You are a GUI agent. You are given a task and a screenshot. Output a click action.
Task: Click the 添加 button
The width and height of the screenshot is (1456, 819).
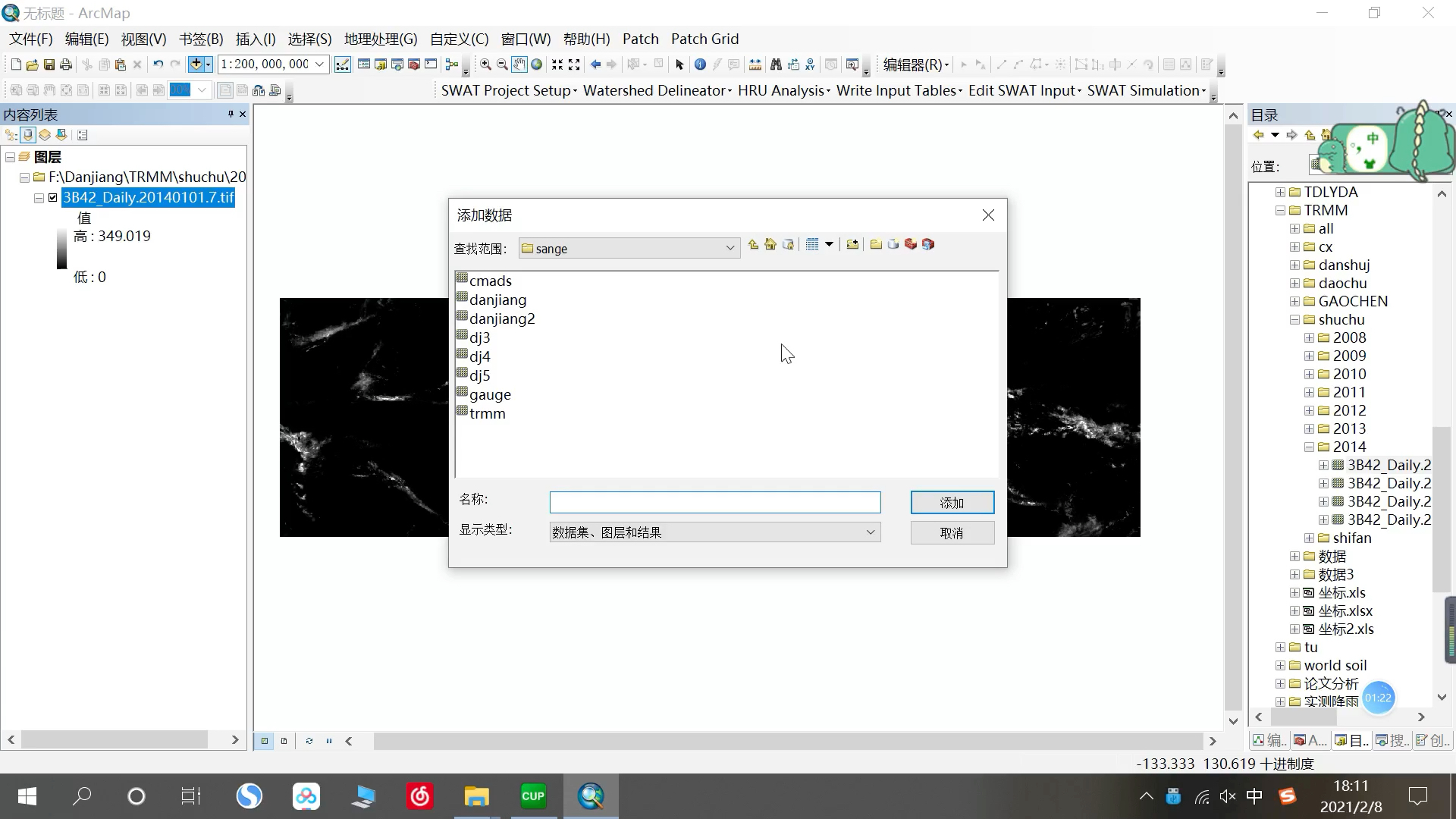click(x=952, y=502)
